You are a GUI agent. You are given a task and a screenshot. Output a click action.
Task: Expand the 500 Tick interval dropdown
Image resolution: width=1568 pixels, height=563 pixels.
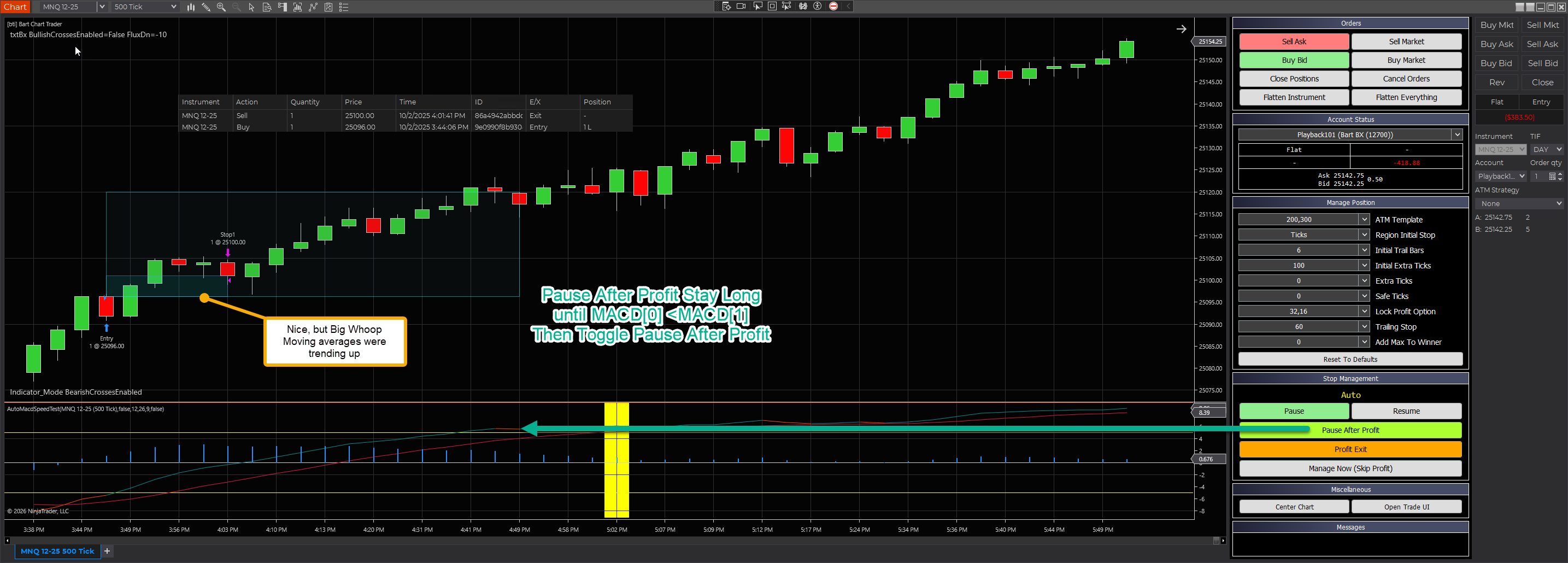173,7
